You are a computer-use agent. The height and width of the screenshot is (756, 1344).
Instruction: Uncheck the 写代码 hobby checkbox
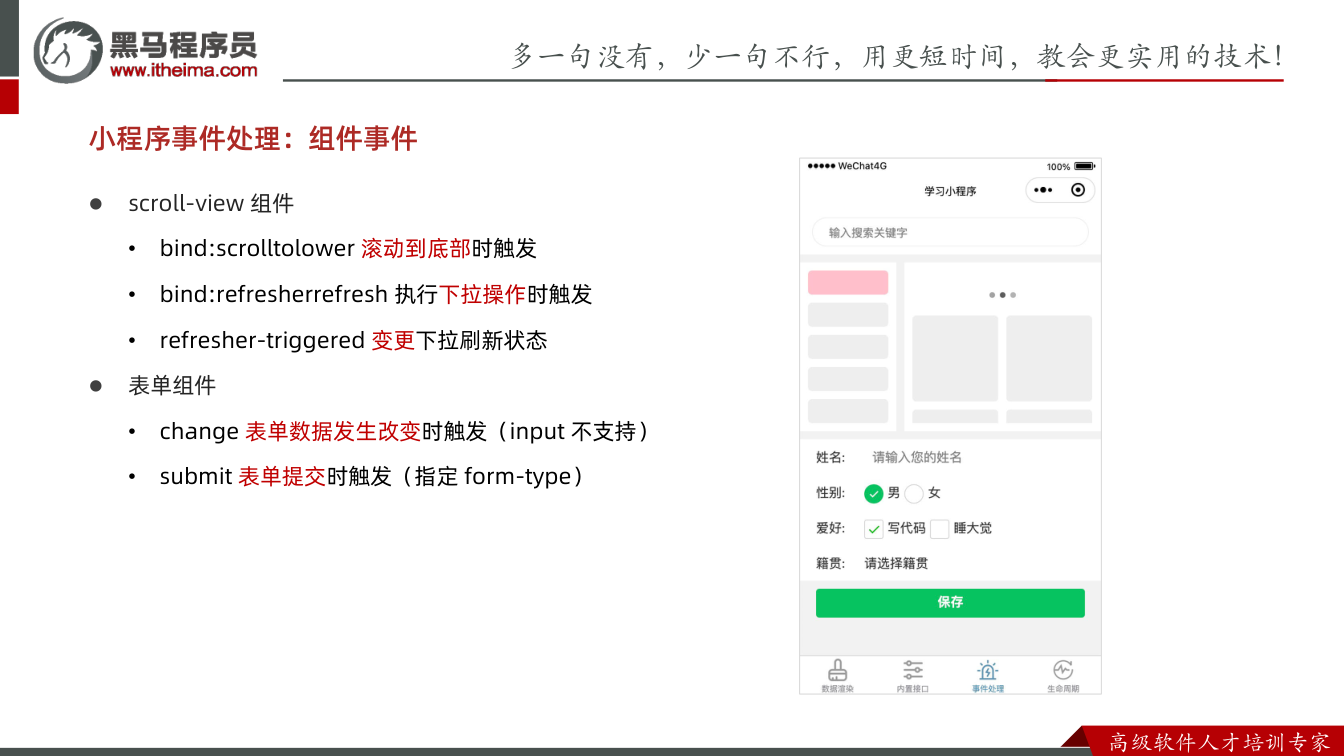tap(874, 529)
